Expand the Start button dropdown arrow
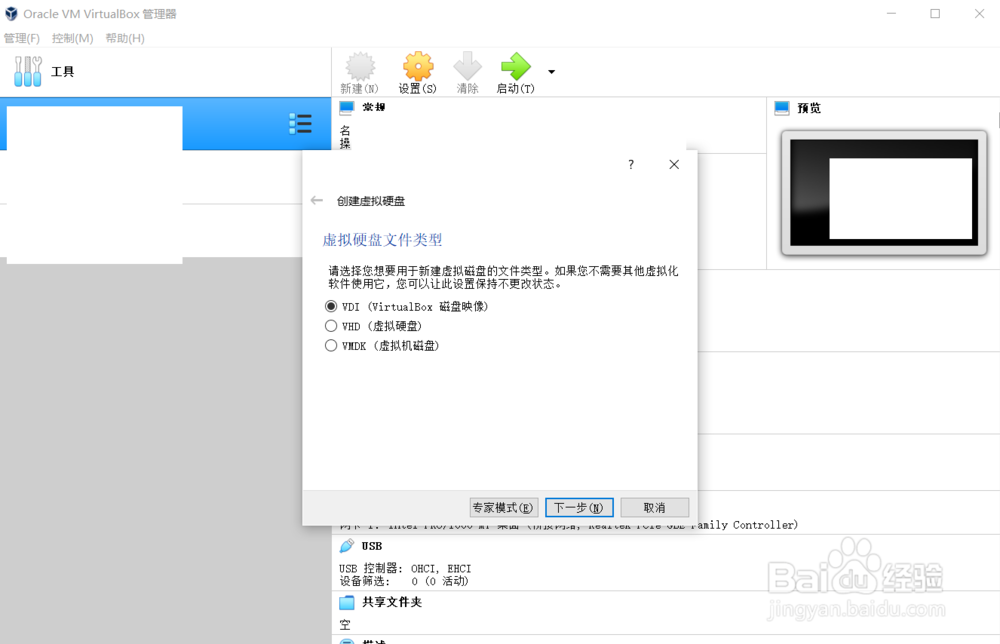 tap(552, 71)
